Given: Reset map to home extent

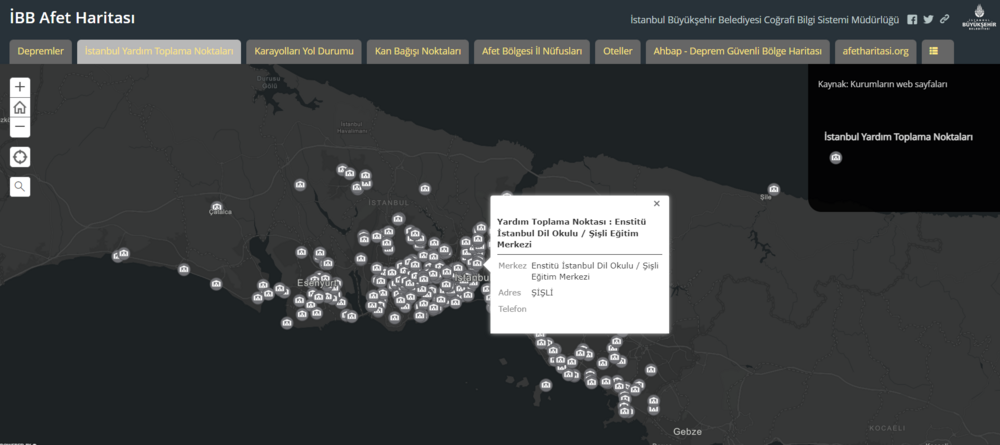Looking at the screenshot, I should (21, 108).
